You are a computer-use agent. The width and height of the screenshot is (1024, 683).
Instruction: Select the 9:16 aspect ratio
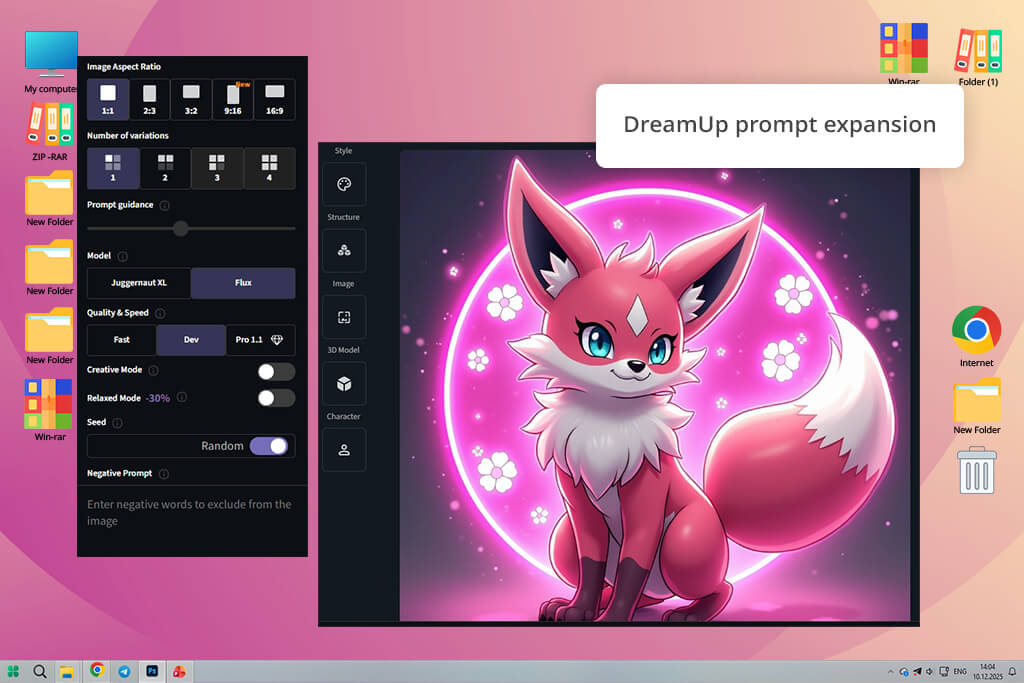(232, 99)
